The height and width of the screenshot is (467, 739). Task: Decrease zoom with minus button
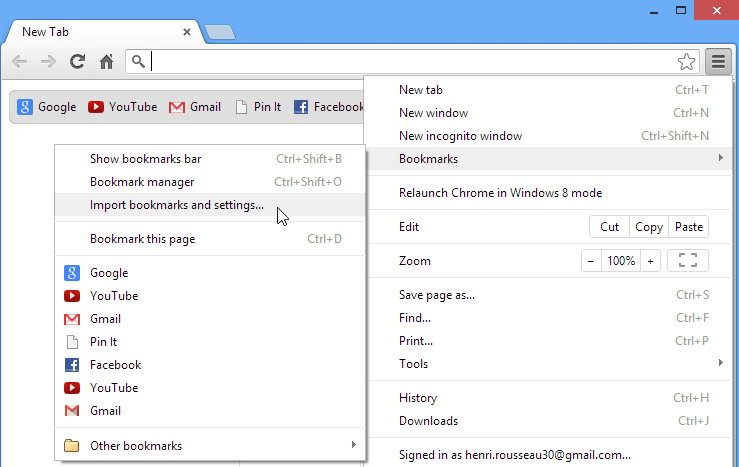591,261
